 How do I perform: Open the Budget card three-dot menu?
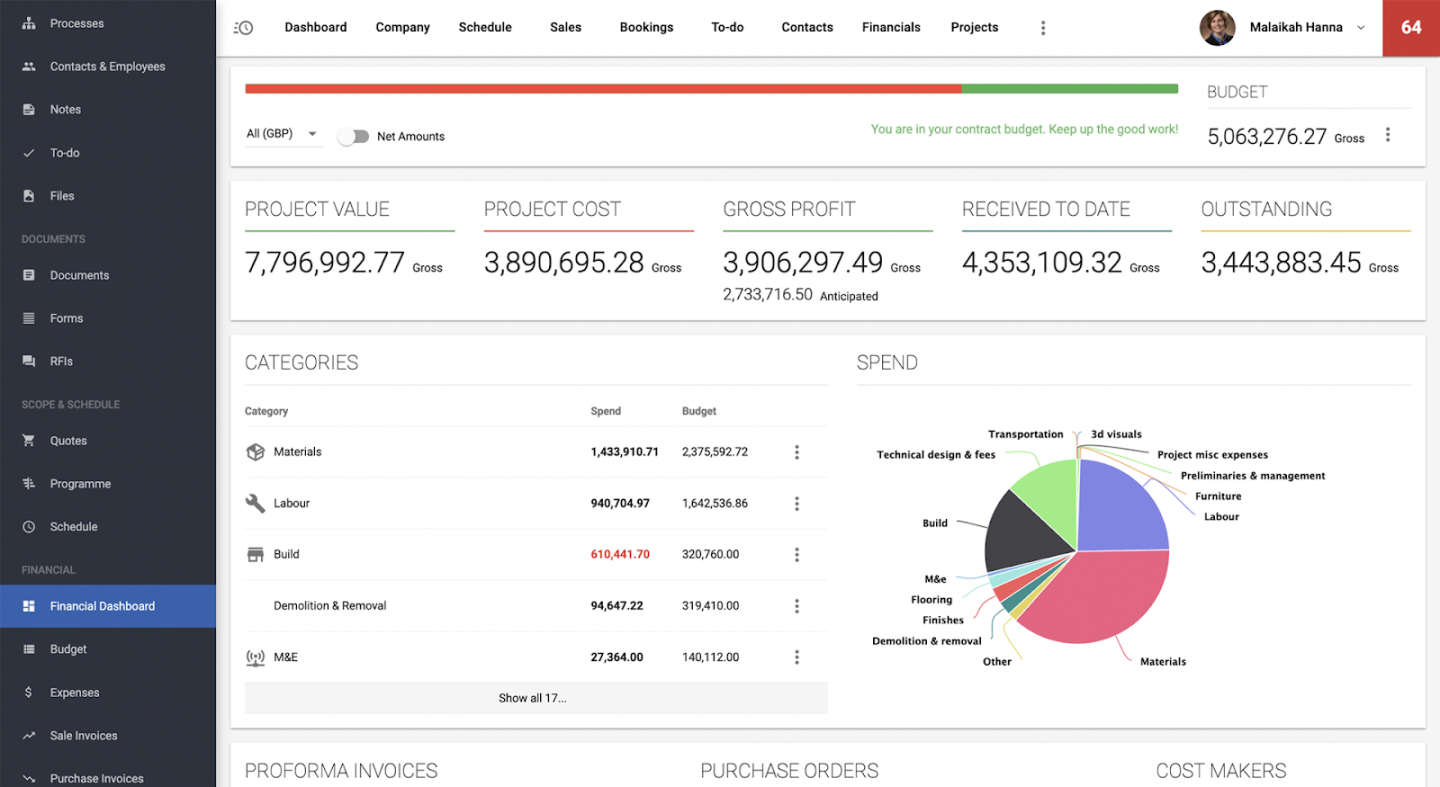pos(1387,135)
